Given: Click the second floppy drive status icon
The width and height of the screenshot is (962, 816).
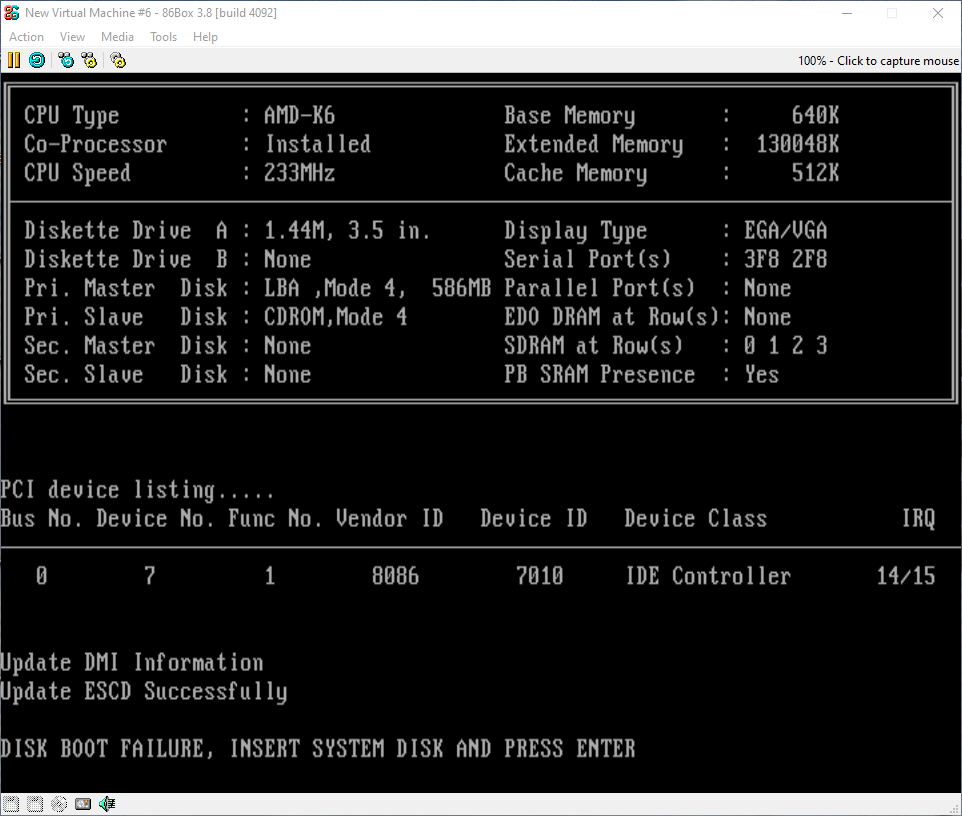Looking at the screenshot, I should (x=35, y=803).
